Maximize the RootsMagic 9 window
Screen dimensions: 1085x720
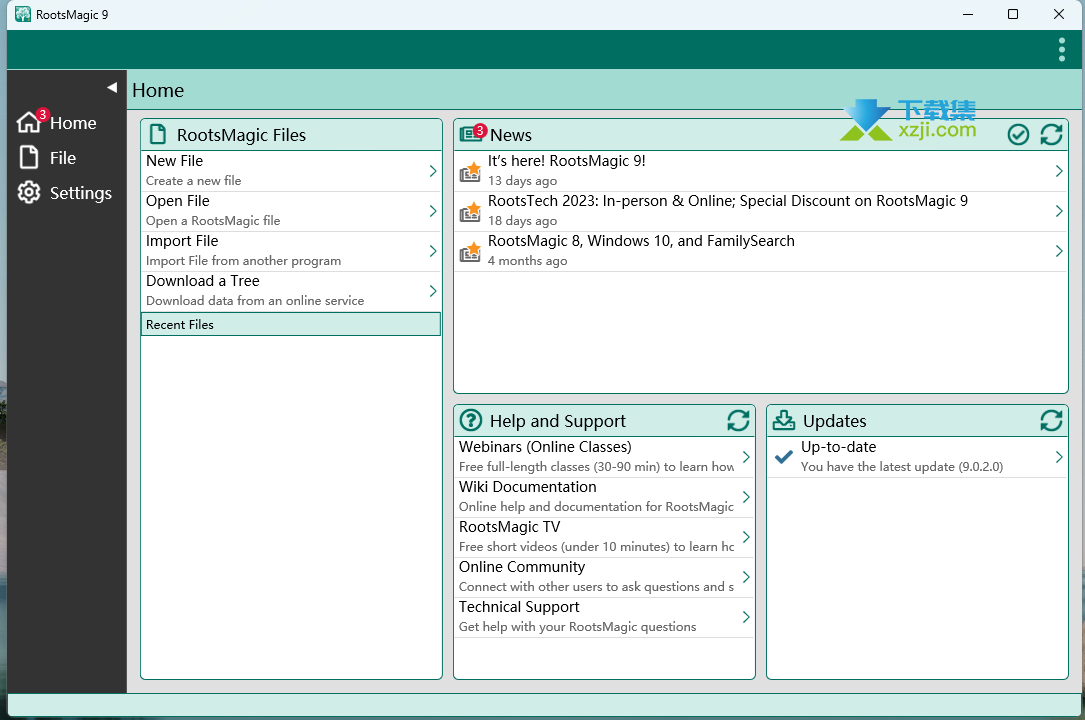pos(1013,15)
